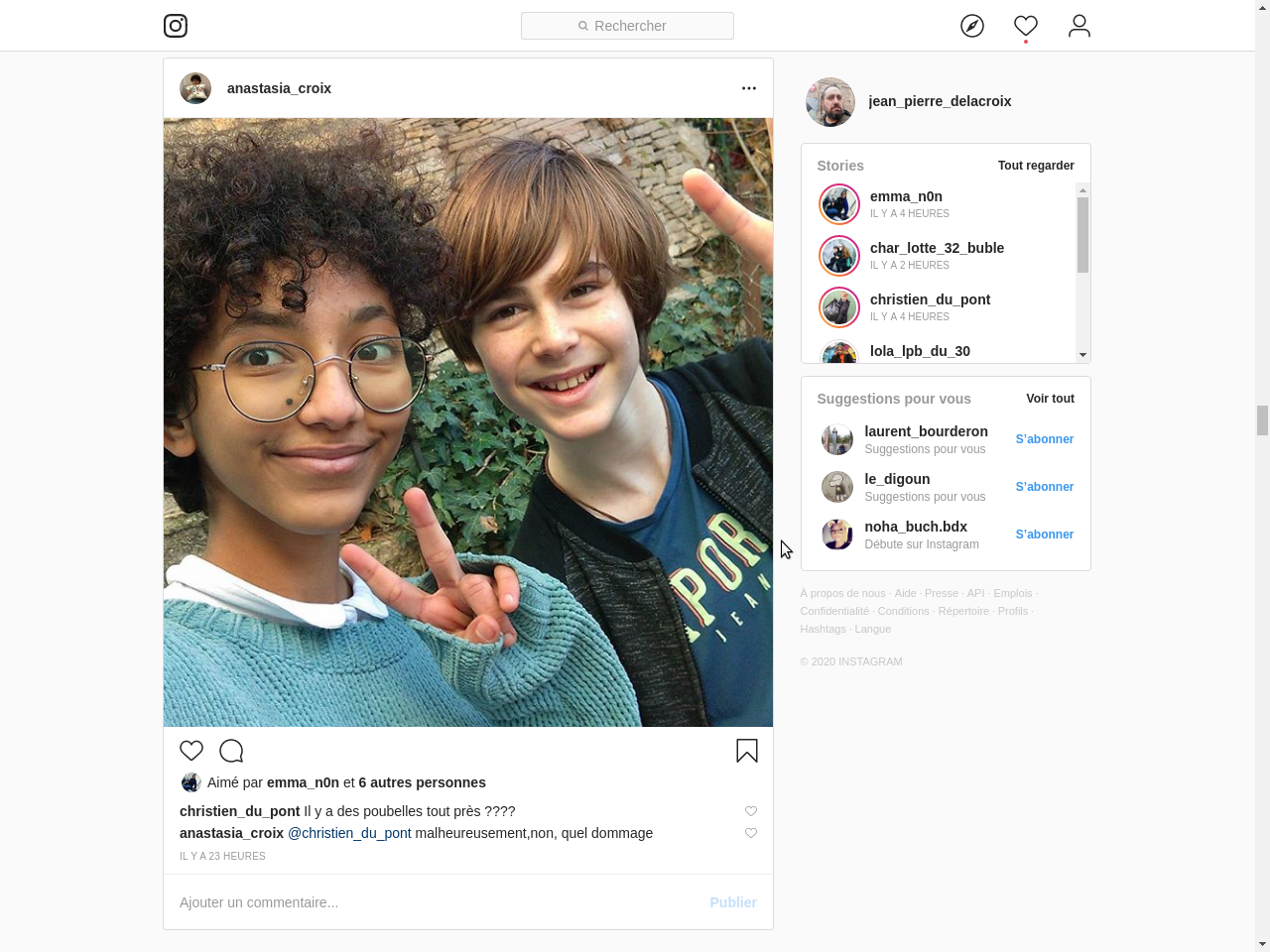
Task: Click the stories list scroll-down arrow
Action: pos(1082,355)
